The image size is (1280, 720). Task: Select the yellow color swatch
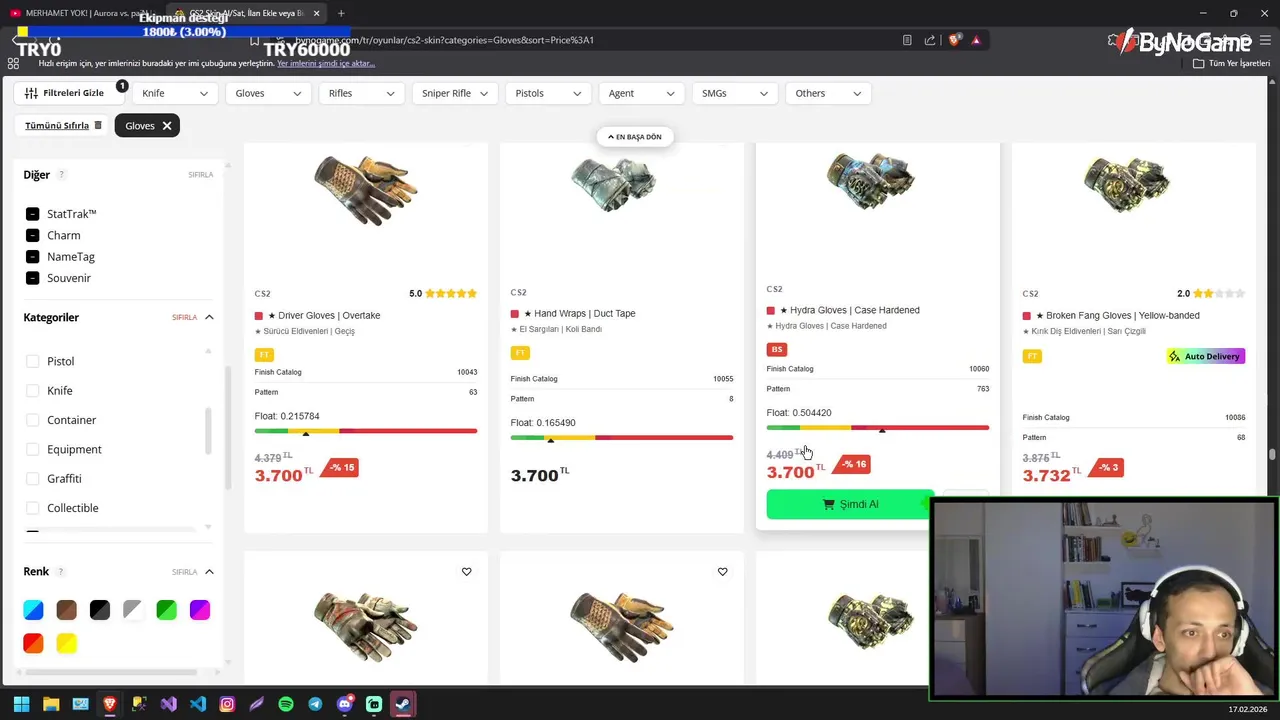pyautogui.click(x=66, y=643)
